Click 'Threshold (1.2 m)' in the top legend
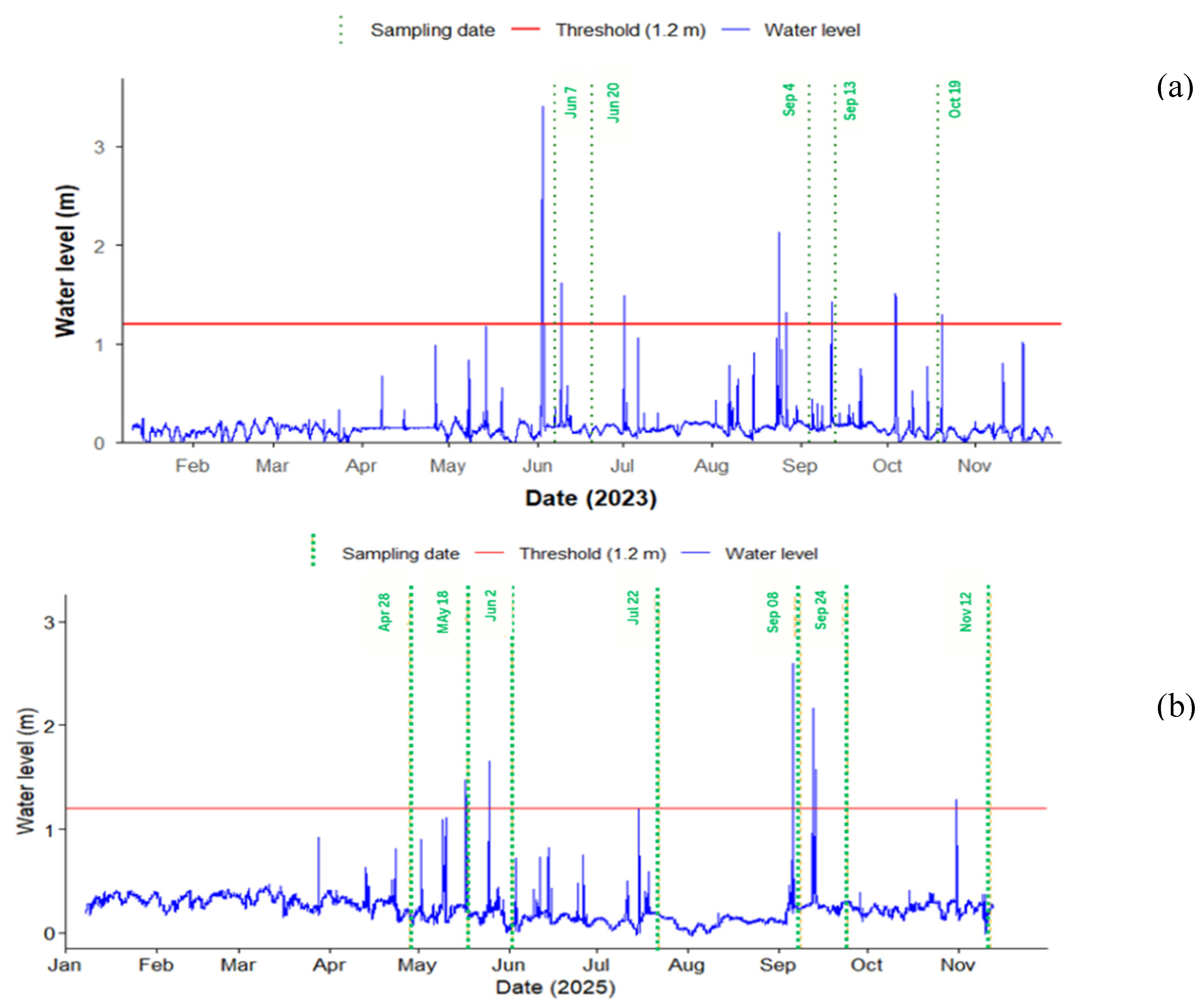This screenshot has height=1007, width=1204. [631, 30]
